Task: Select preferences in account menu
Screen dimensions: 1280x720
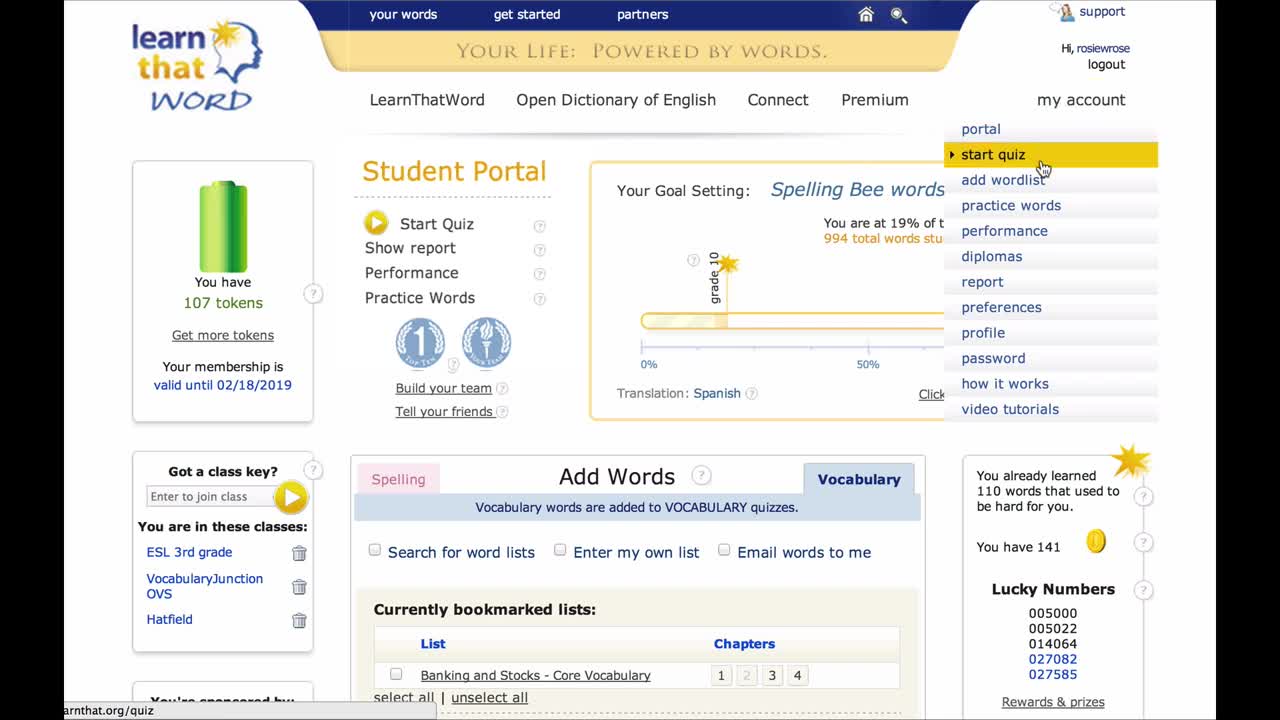Action: 1051,307
